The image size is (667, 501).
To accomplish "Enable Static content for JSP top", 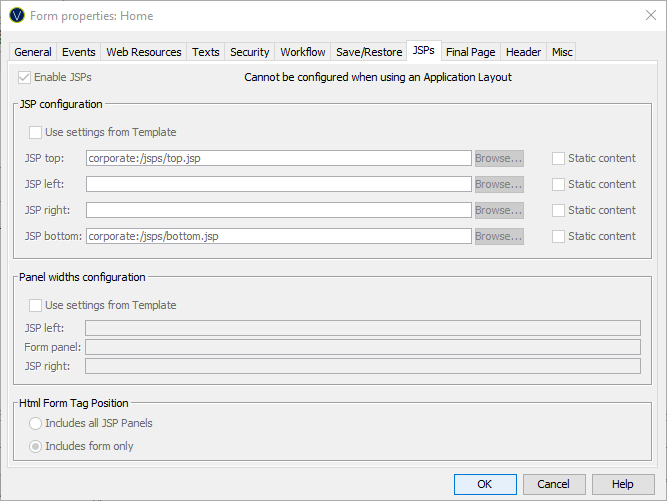I will pyautogui.click(x=559, y=158).
